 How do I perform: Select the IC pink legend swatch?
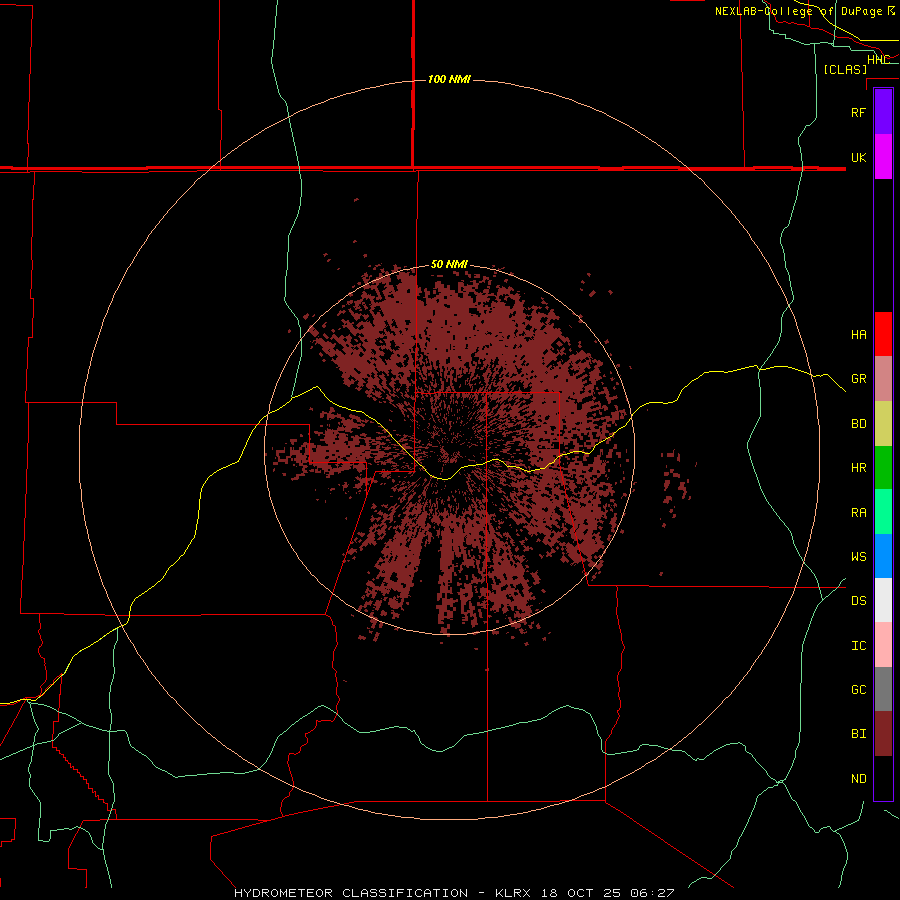pyautogui.click(x=883, y=645)
